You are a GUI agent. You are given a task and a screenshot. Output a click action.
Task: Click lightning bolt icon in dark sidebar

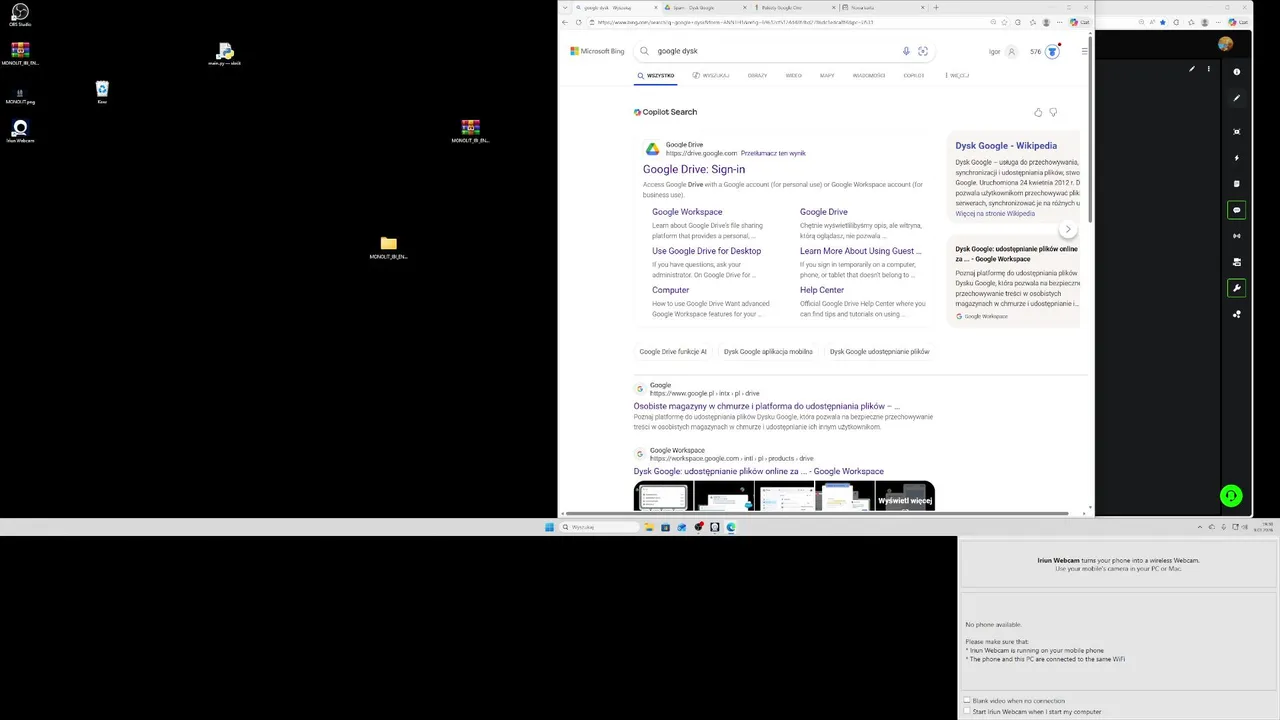click(1237, 158)
